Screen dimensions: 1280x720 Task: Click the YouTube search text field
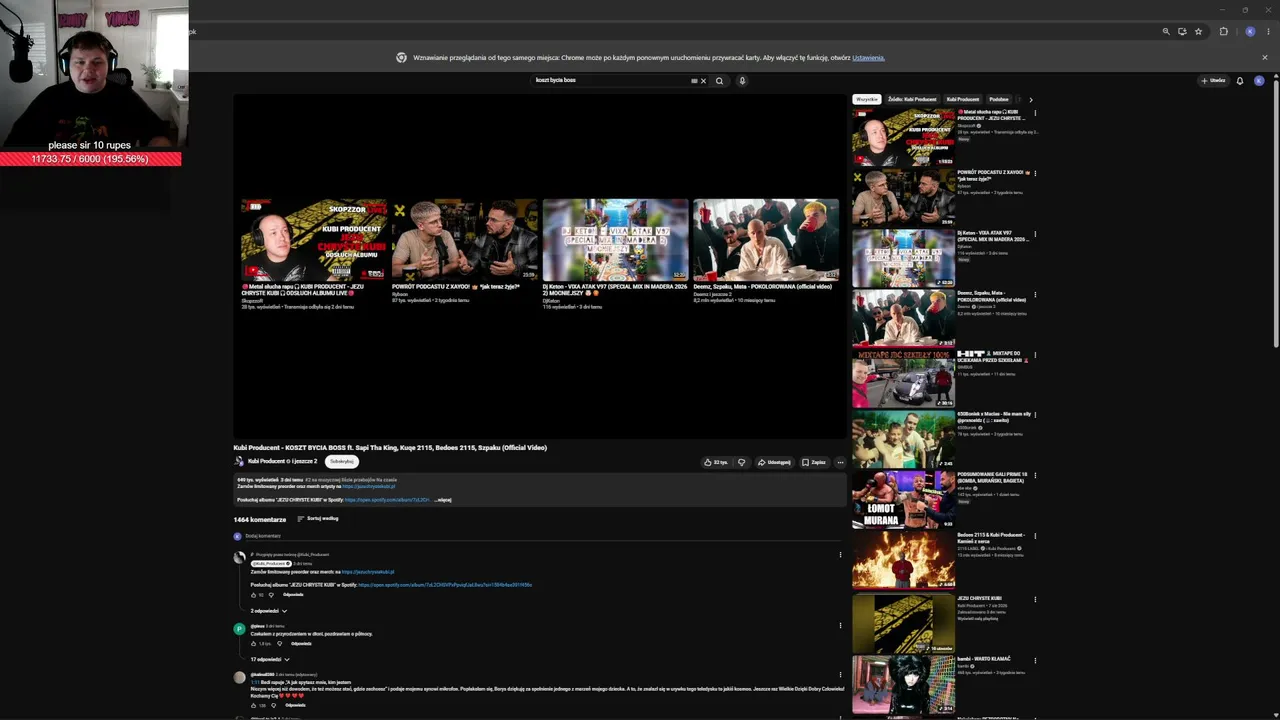point(611,81)
